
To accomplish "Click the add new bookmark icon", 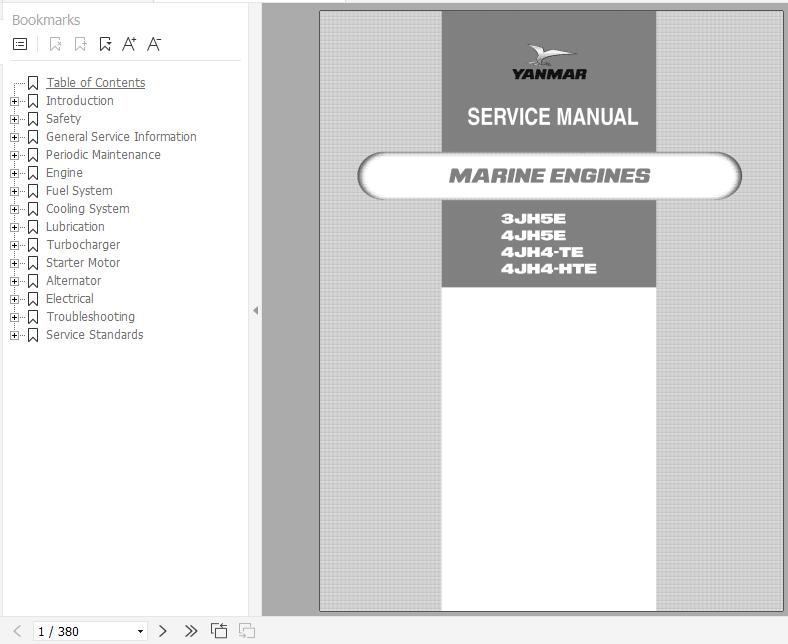I will [80, 44].
